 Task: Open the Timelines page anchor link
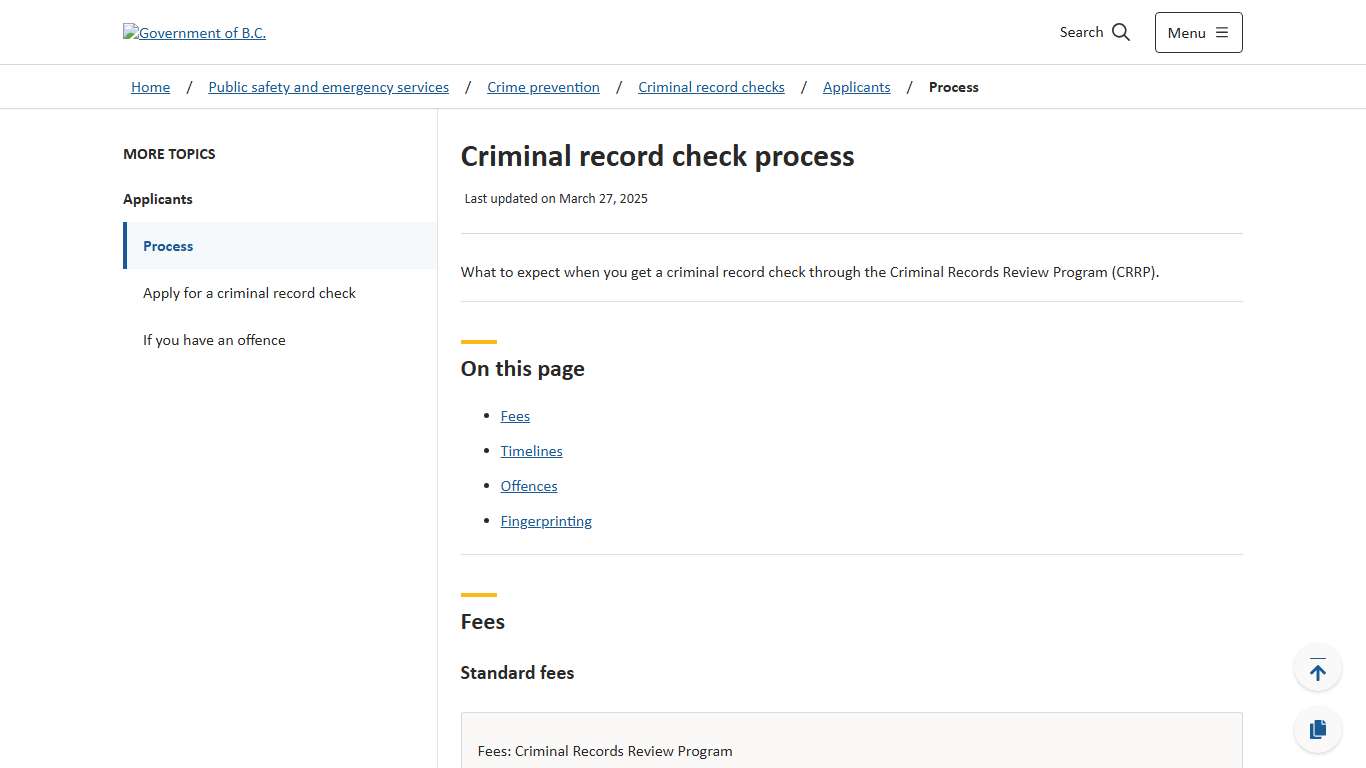(x=531, y=450)
